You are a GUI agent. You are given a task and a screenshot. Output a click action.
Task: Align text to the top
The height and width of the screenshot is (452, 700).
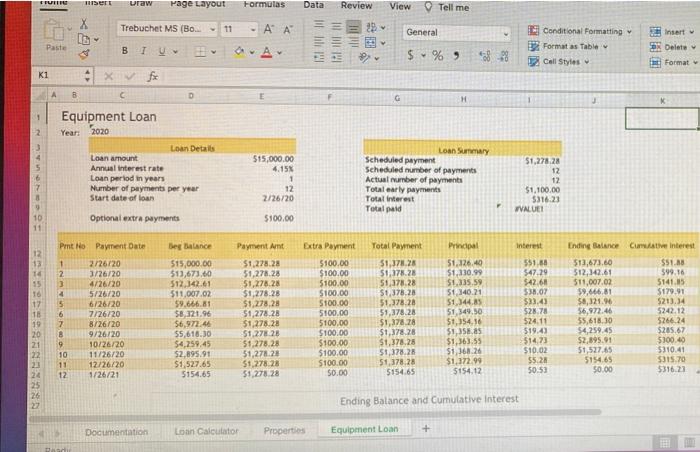[319, 25]
